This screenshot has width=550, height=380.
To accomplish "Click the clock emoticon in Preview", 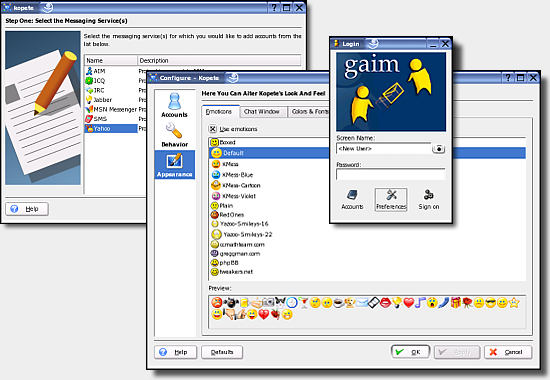I will pyautogui.click(x=291, y=302).
